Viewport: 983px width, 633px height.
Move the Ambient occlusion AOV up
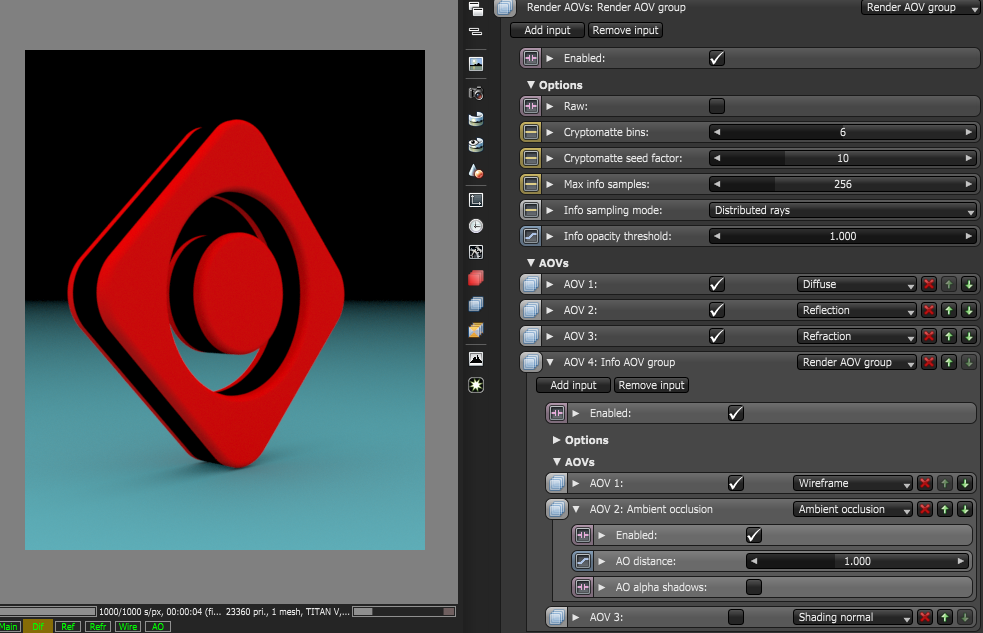[944, 509]
